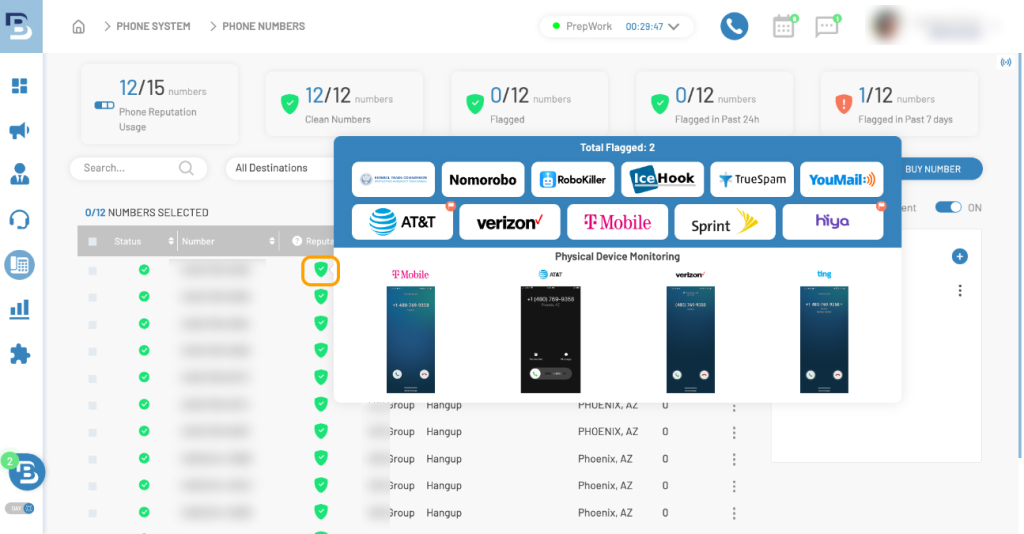Click the highlighted reputation shield icon
The height and width of the screenshot is (534, 1024).
click(321, 270)
